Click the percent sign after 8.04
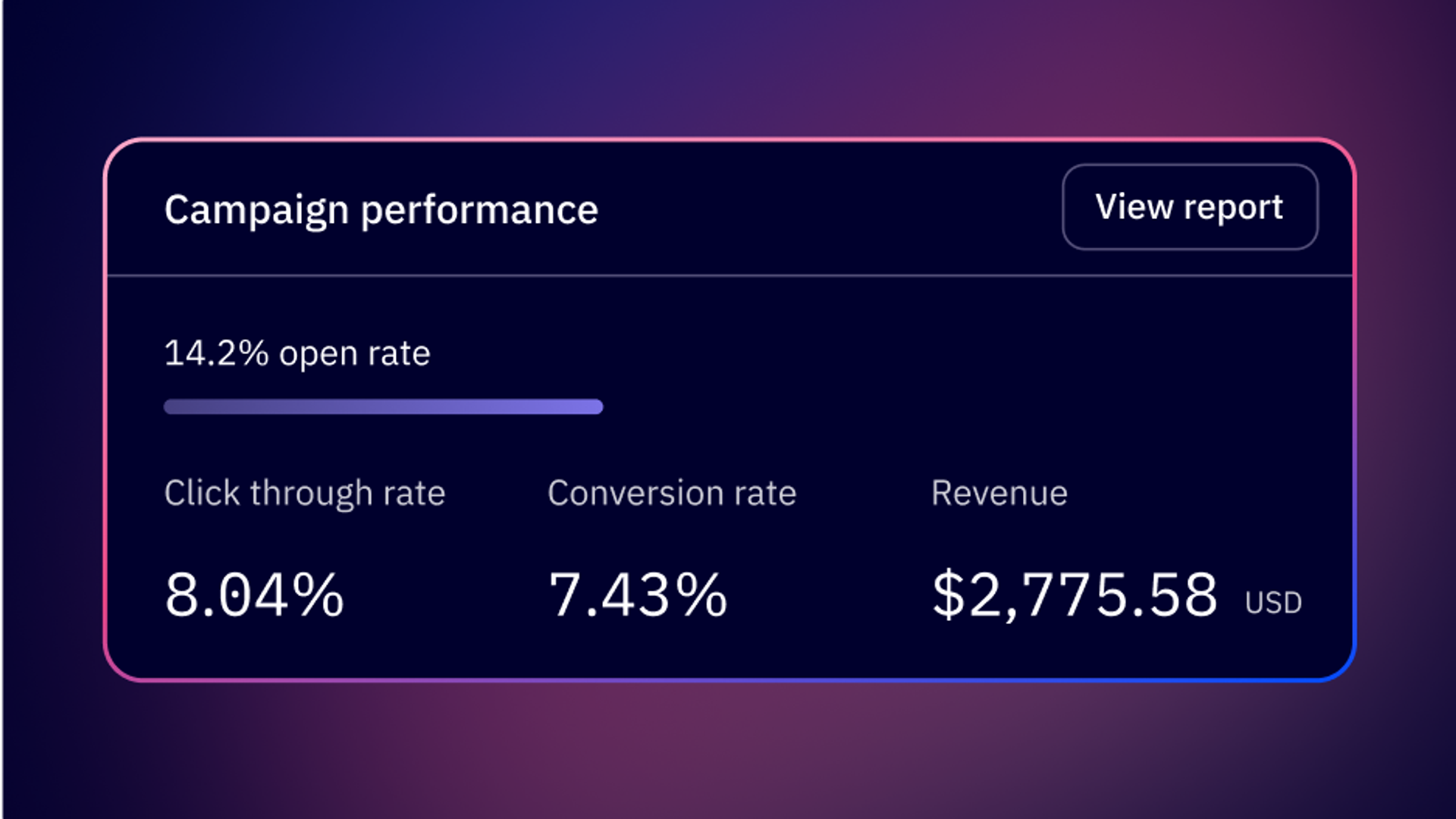This screenshot has width=1456, height=819. coord(318,595)
